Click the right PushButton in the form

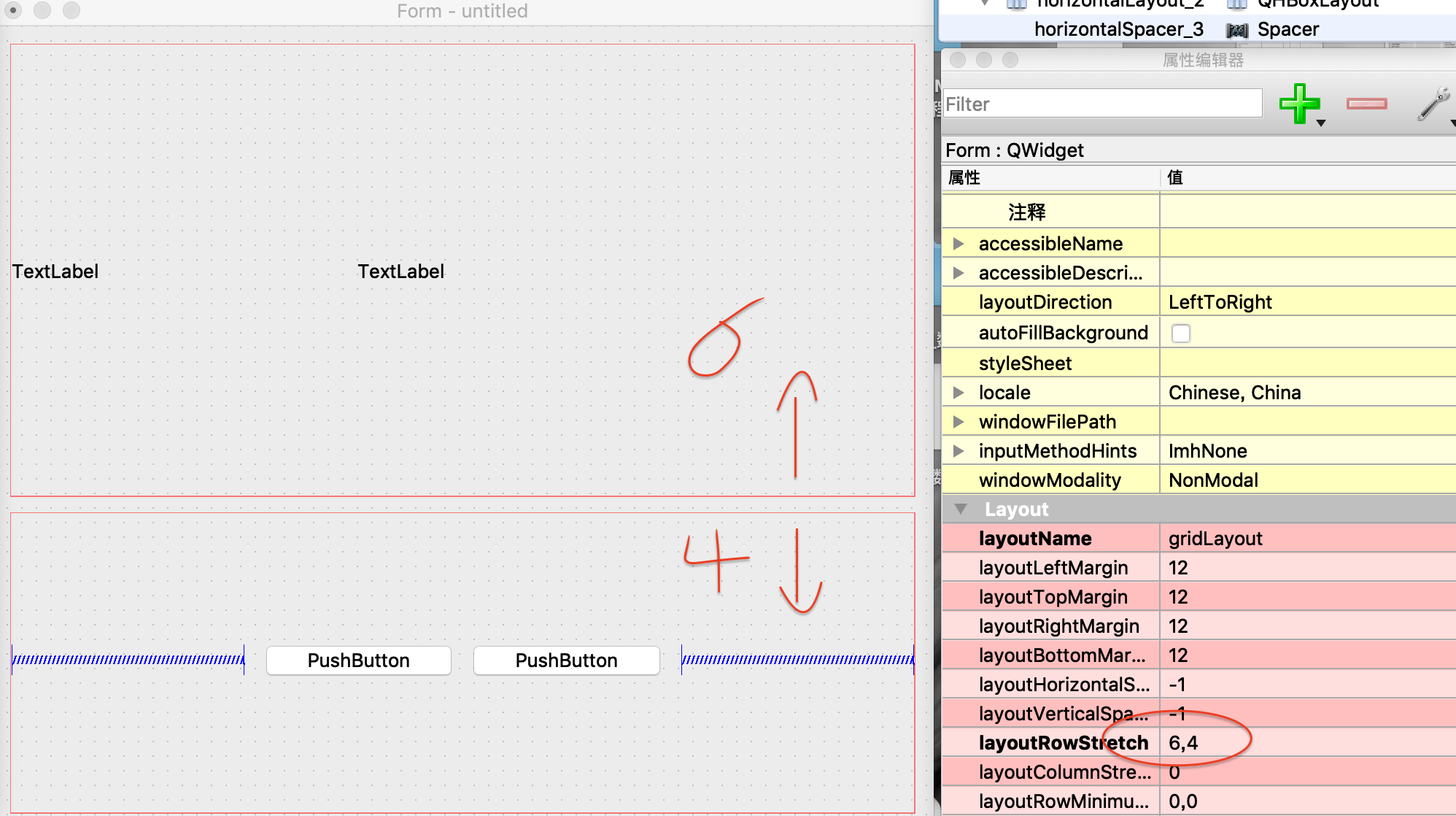[567, 661]
